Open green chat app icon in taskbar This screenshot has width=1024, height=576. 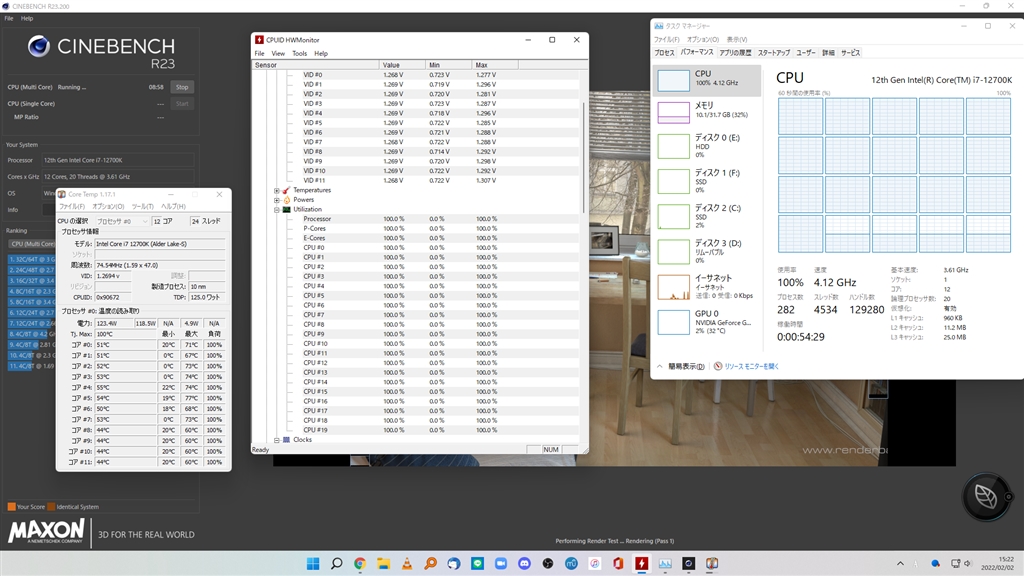coord(477,563)
